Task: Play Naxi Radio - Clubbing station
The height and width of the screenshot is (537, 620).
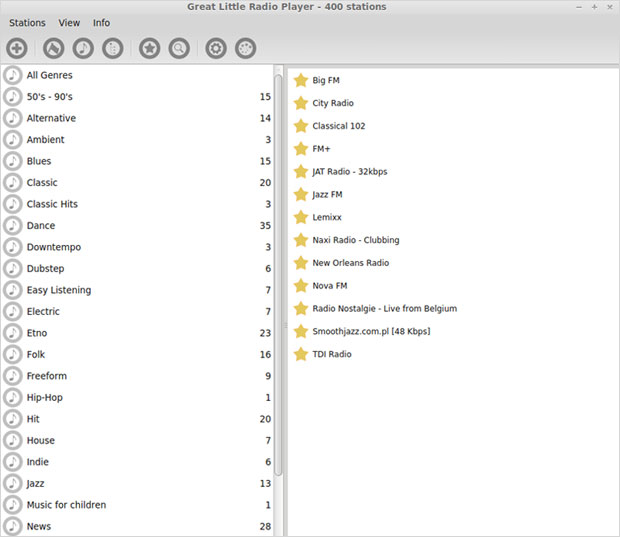Action: pyautogui.click(x=356, y=240)
